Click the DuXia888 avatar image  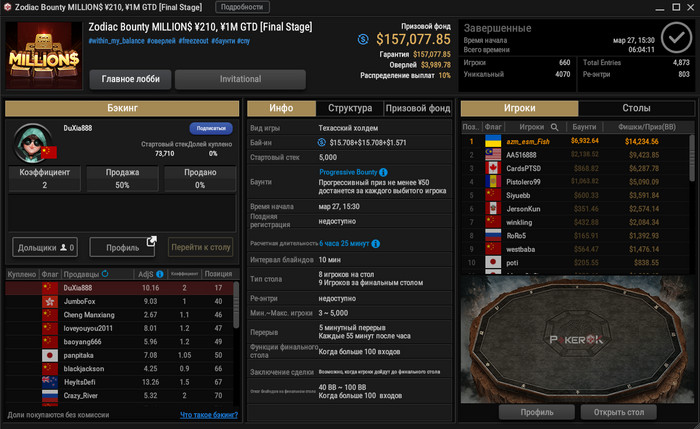coord(32,143)
